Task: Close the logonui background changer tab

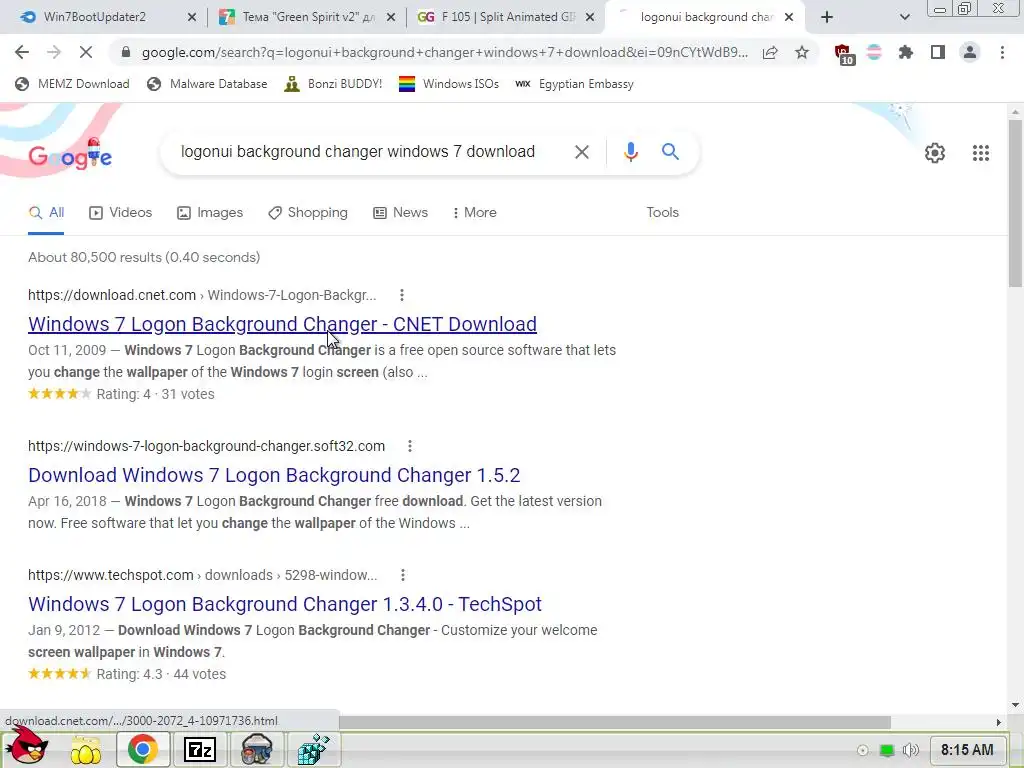Action: tap(789, 17)
